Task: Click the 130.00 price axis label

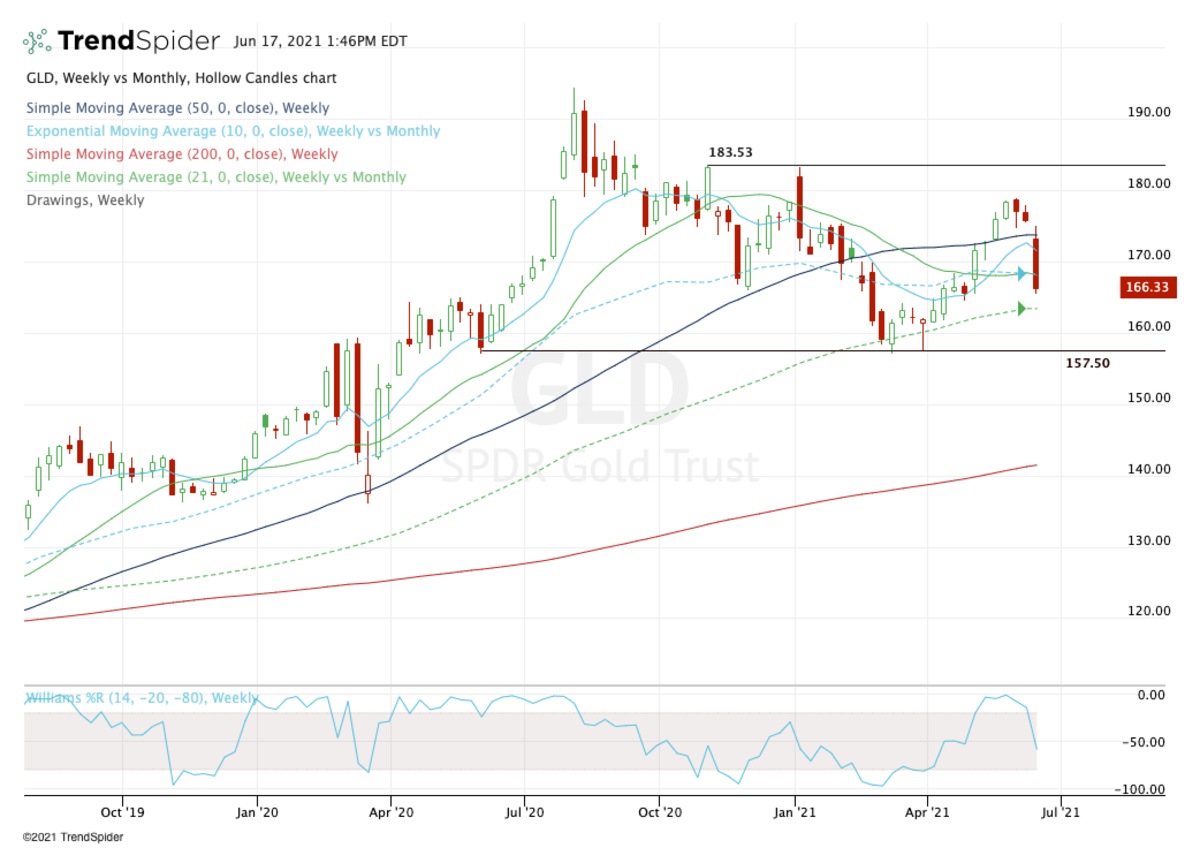Action: coord(1148,541)
